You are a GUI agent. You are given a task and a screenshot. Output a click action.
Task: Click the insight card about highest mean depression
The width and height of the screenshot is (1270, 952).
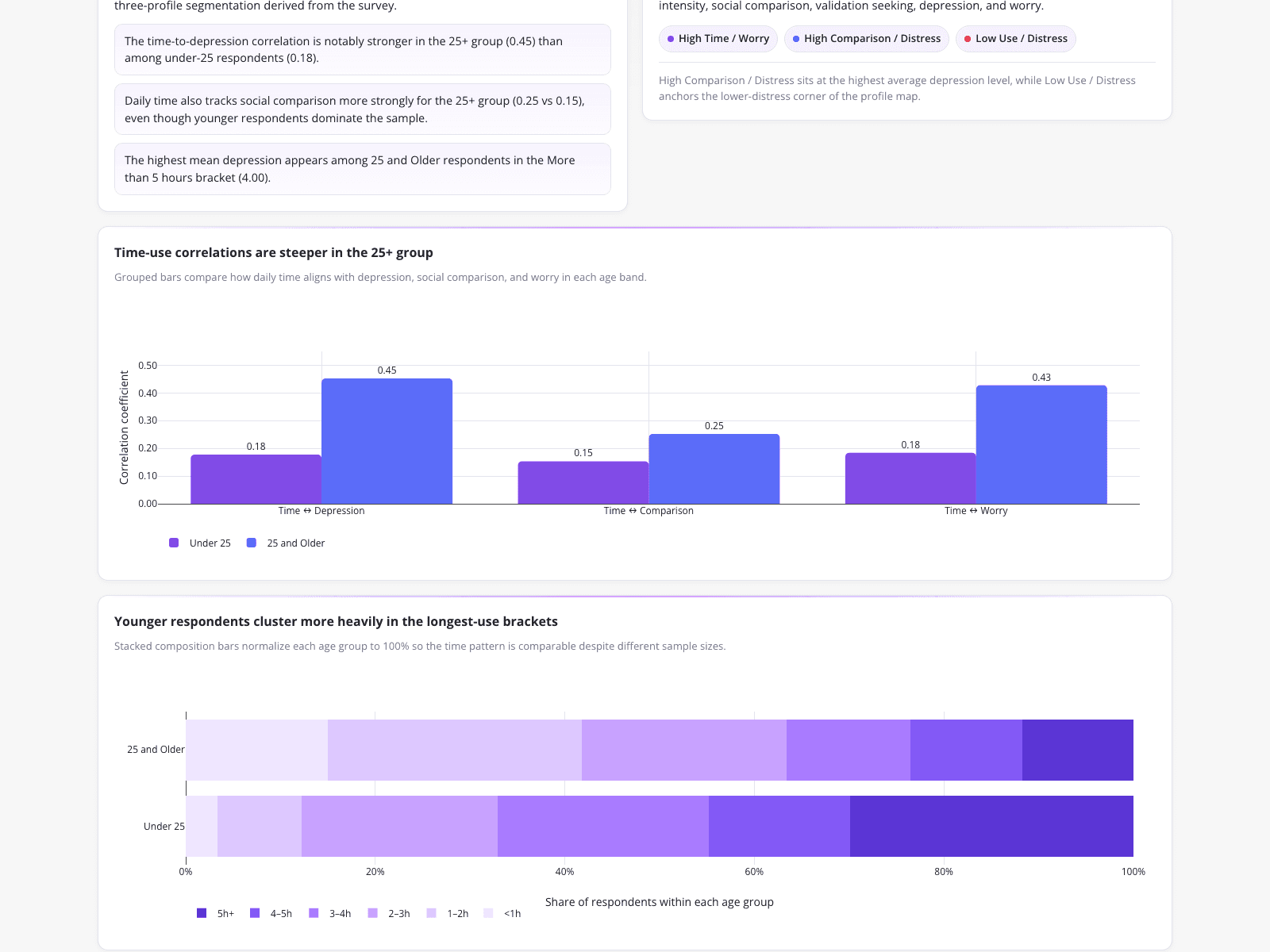(x=363, y=169)
